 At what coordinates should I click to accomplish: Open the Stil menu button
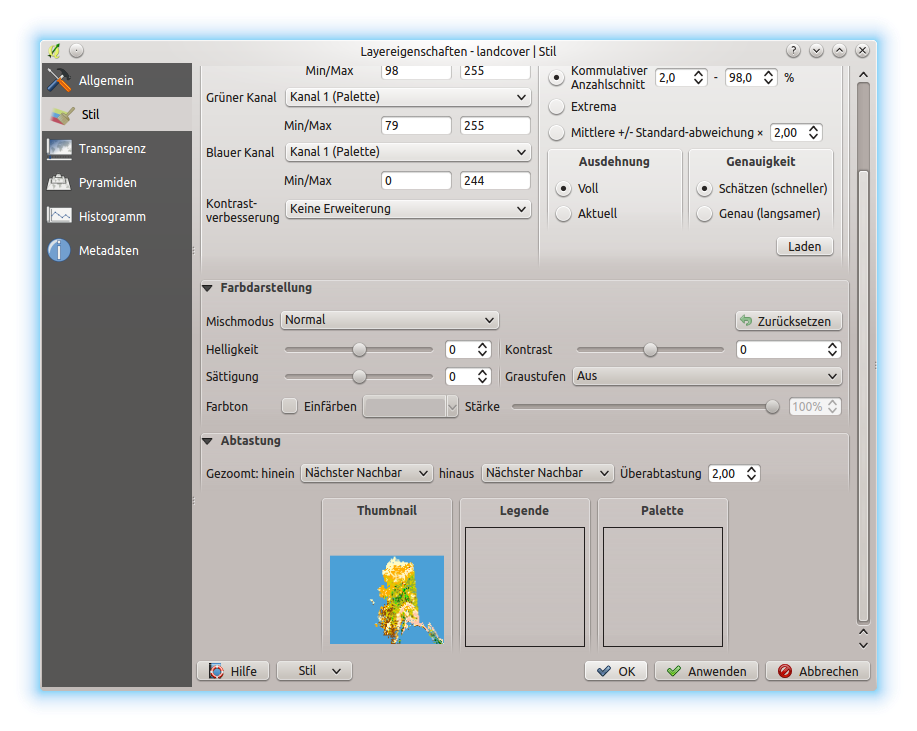(x=314, y=671)
